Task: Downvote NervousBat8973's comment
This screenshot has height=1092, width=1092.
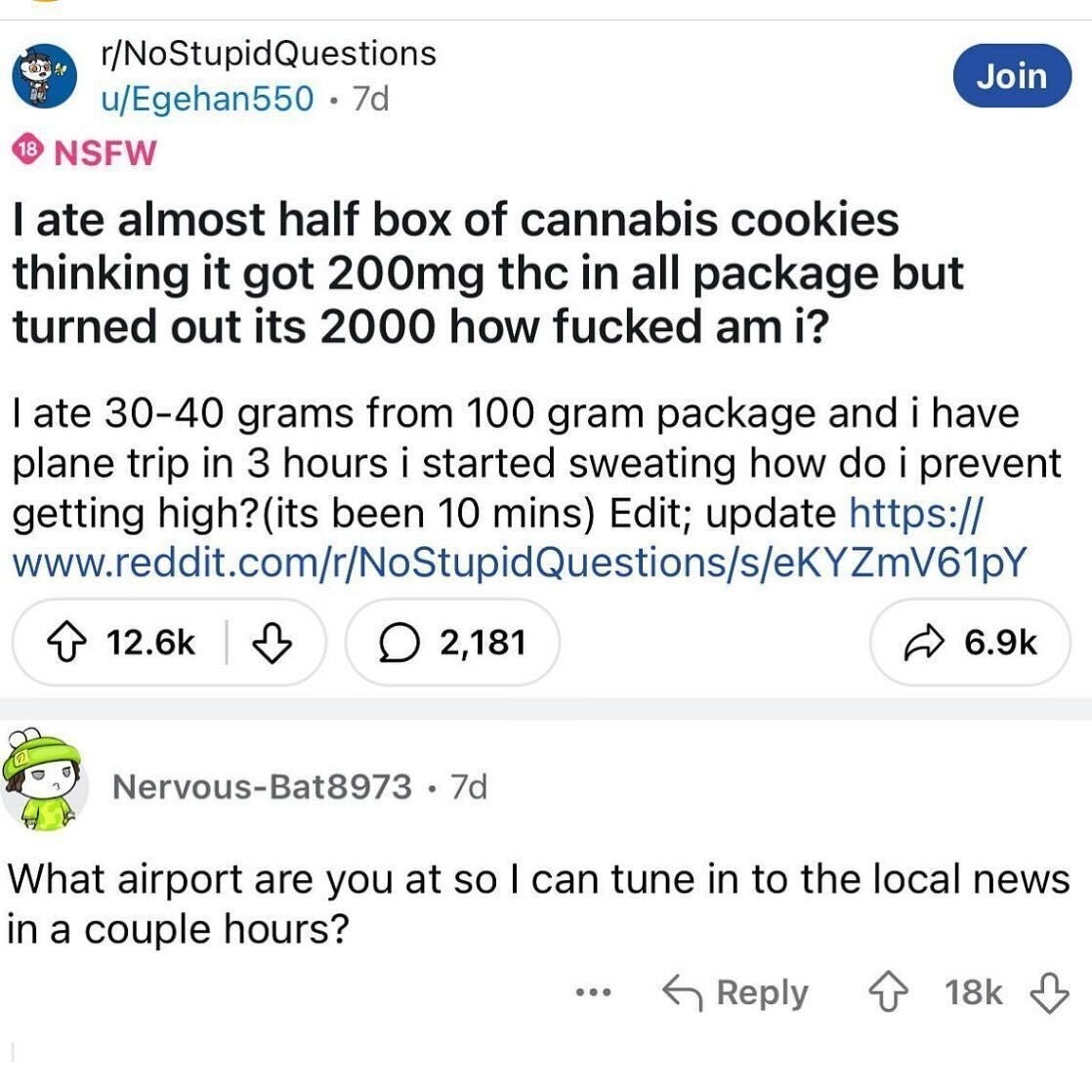Action: [1050, 992]
